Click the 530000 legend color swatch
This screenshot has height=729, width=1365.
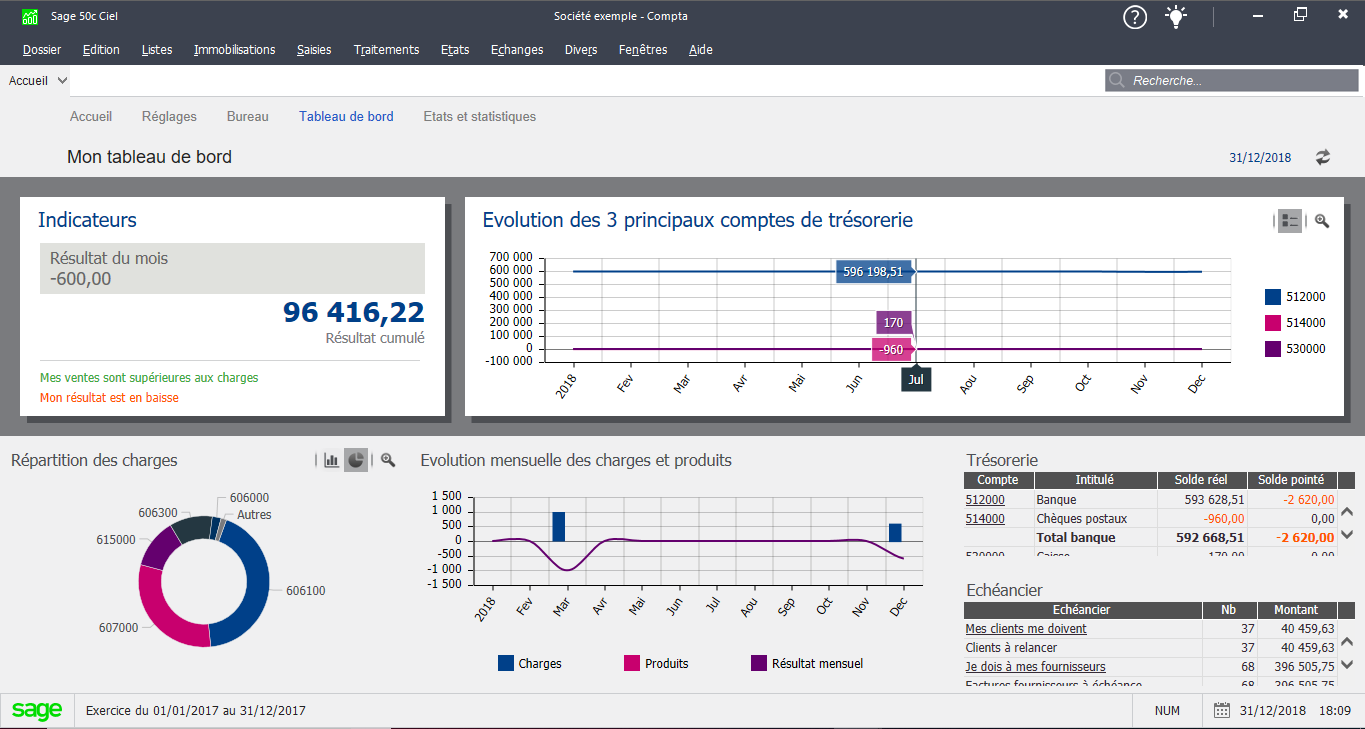1273,349
